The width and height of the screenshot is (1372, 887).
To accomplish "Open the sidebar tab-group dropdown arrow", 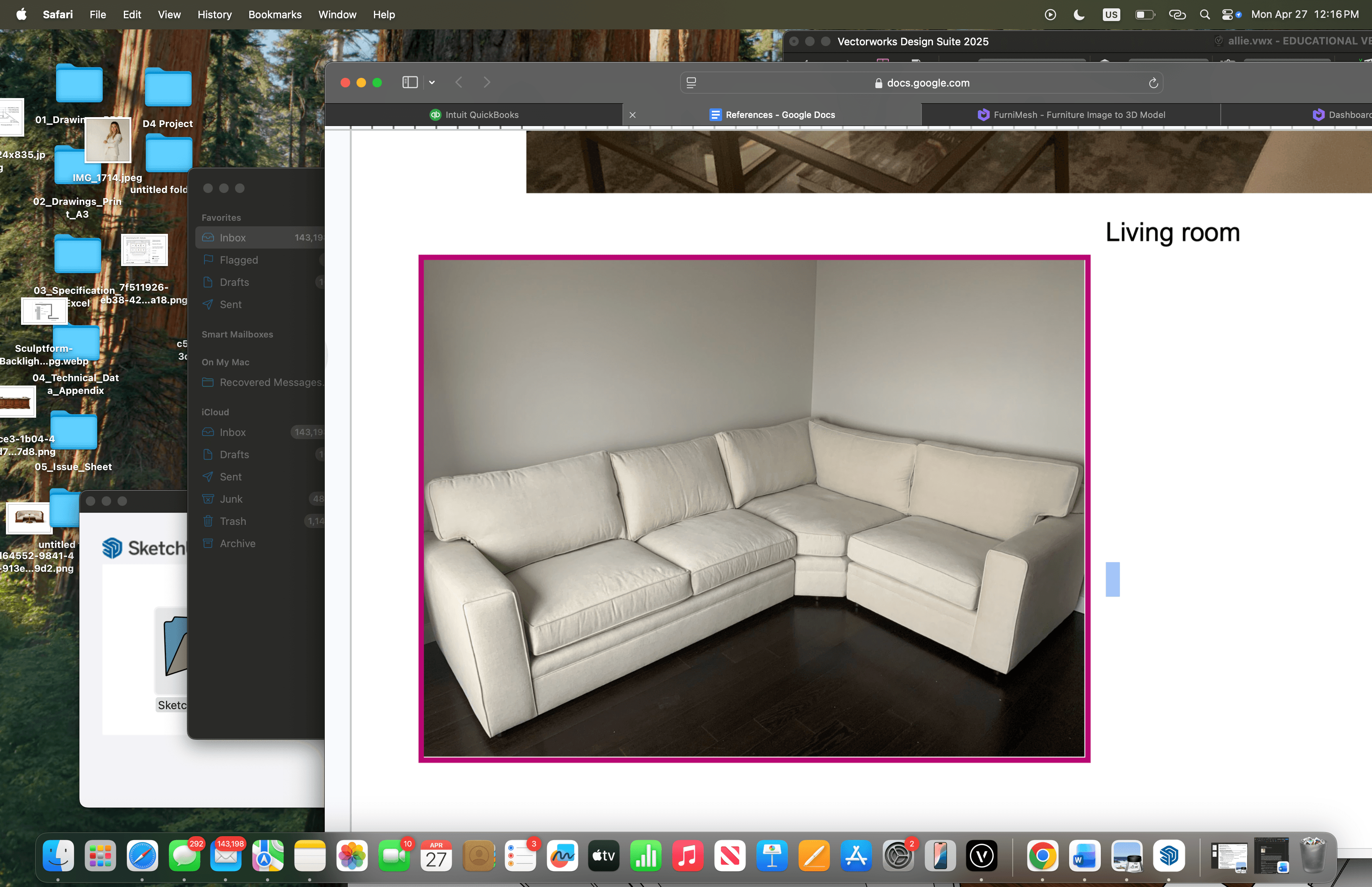I will coord(432,82).
